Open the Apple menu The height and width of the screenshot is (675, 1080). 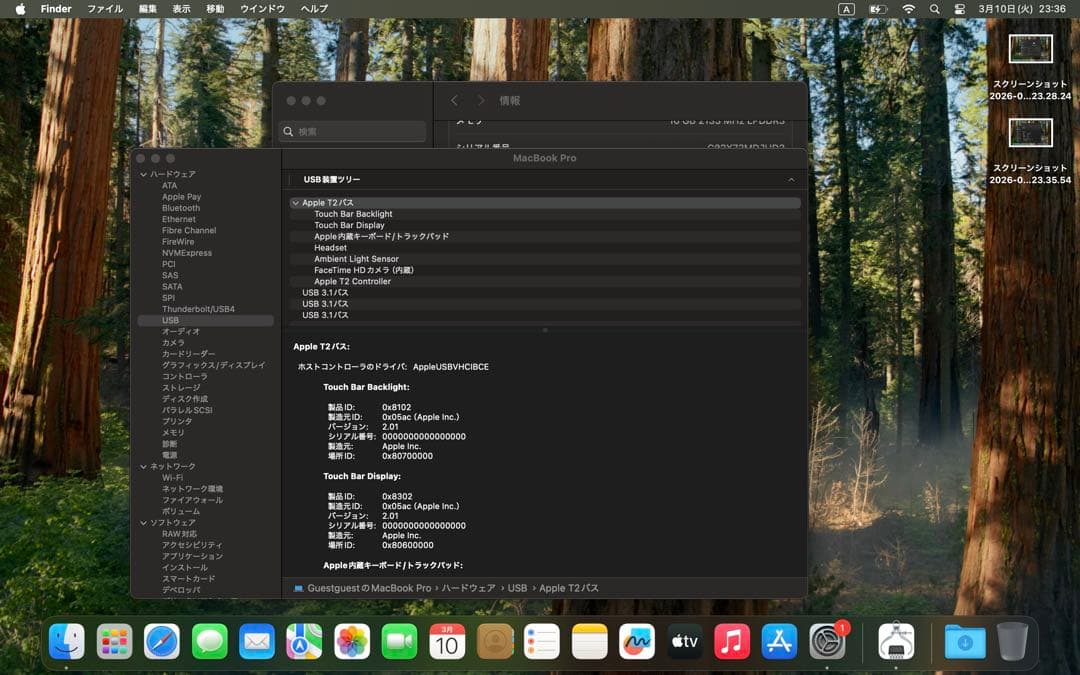(20, 9)
